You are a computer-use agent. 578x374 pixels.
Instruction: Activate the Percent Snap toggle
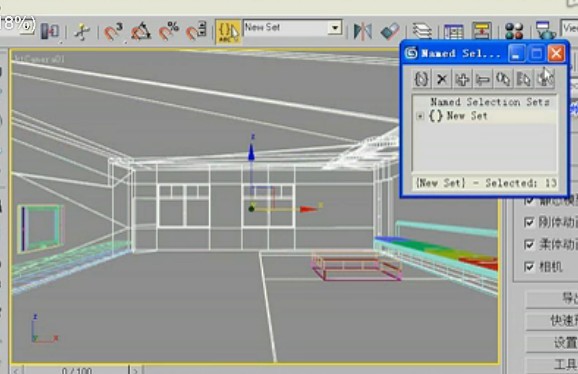[x=169, y=31]
